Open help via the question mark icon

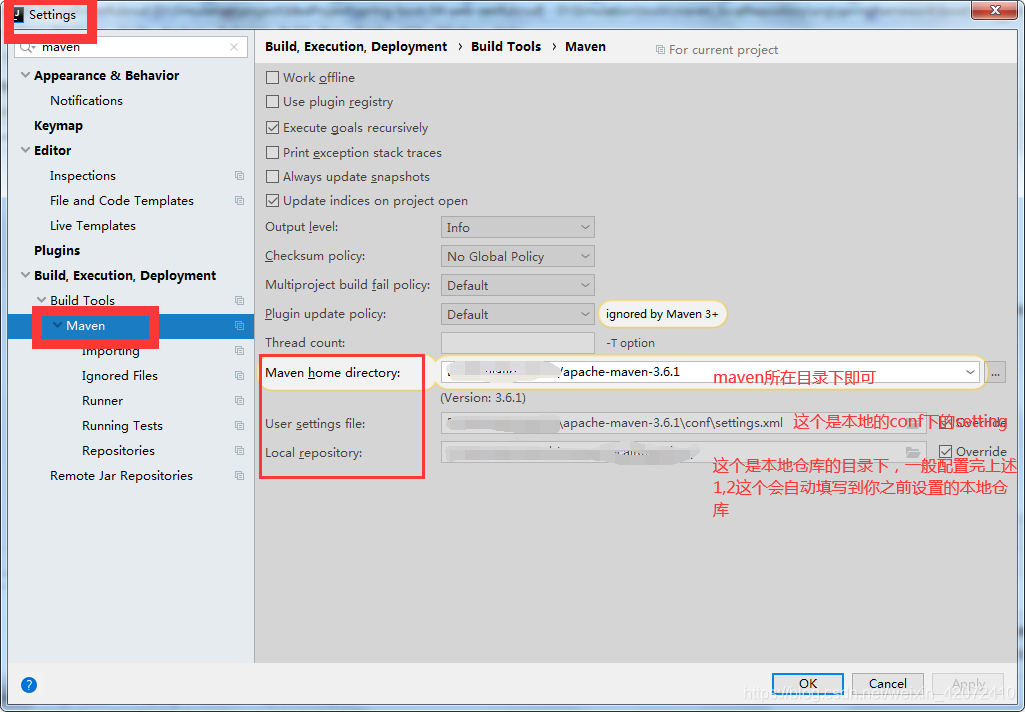[x=29, y=685]
